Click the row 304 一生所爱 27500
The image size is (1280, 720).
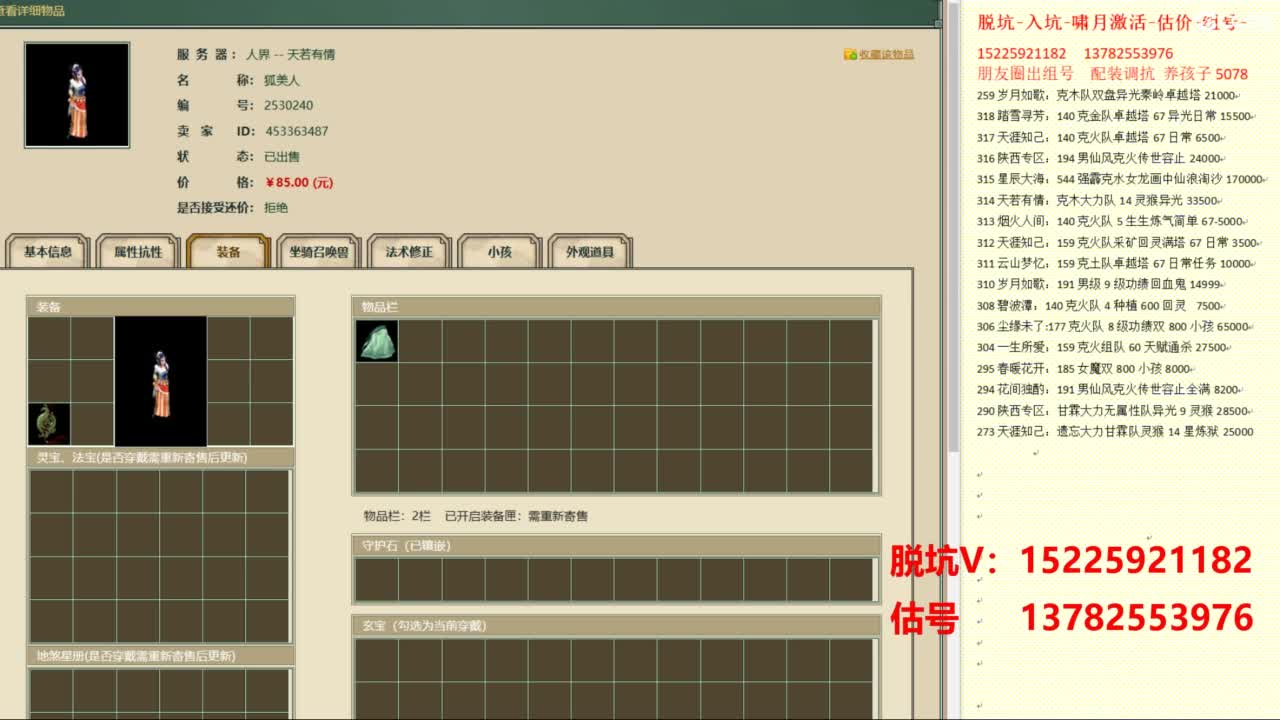[1103, 348]
